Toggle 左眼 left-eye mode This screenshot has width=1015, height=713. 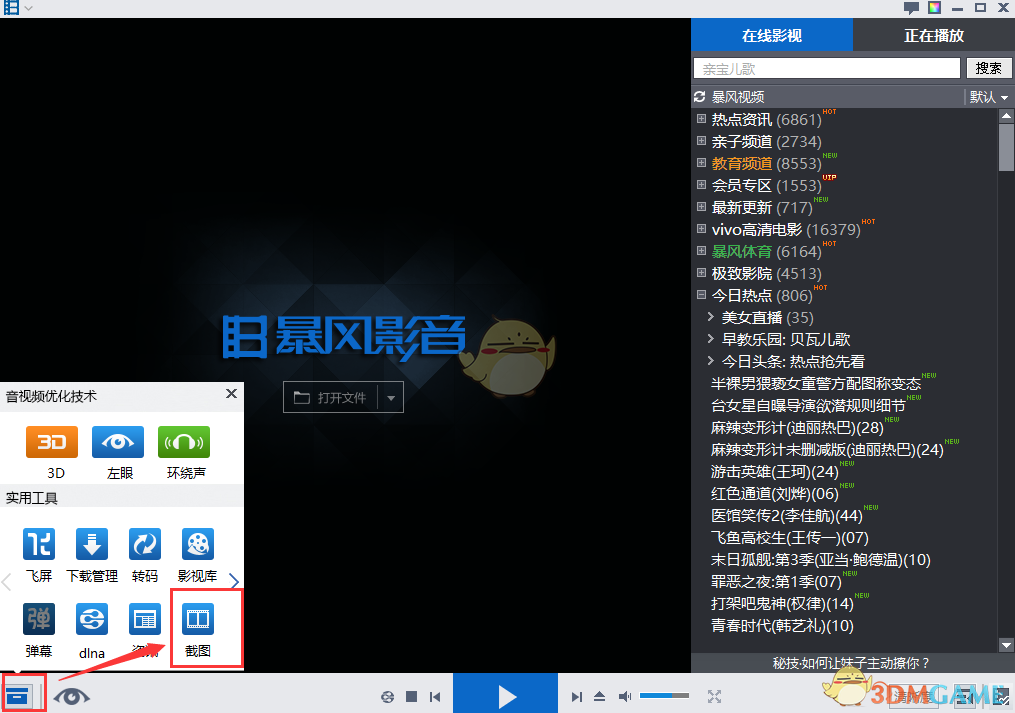[117, 441]
